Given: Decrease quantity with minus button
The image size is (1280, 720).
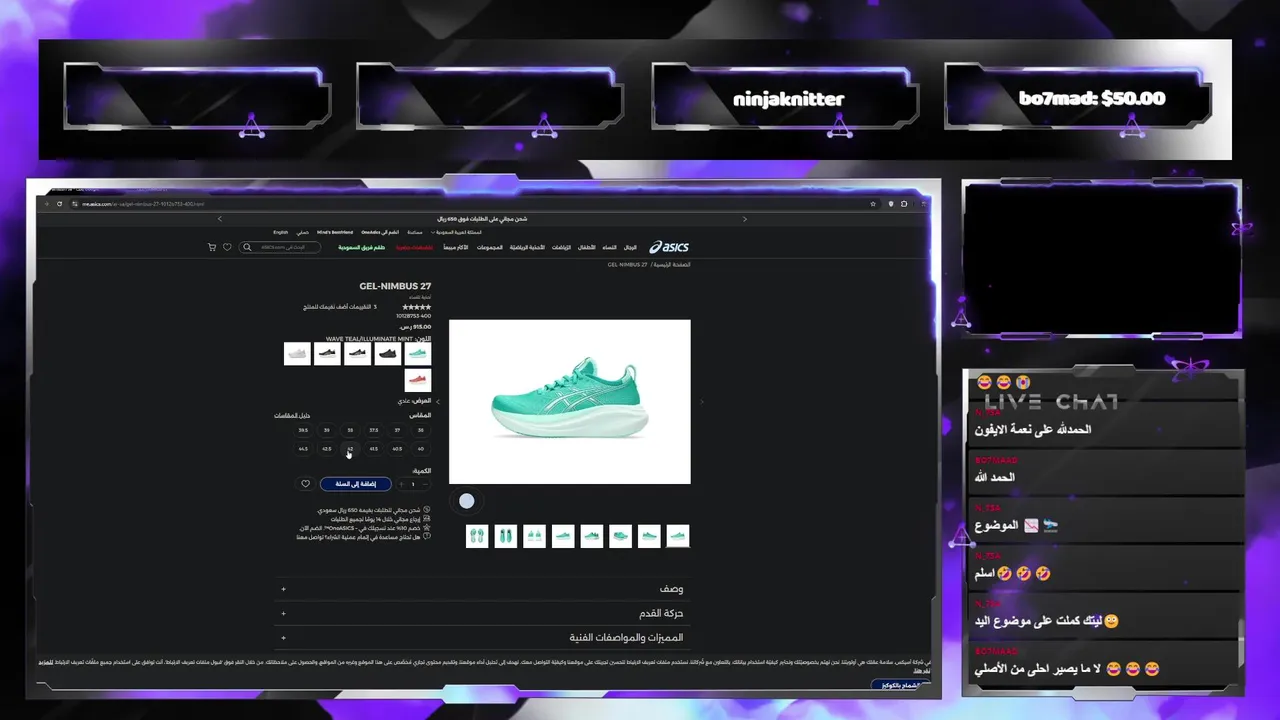Looking at the screenshot, I should [x=426, y=484].
